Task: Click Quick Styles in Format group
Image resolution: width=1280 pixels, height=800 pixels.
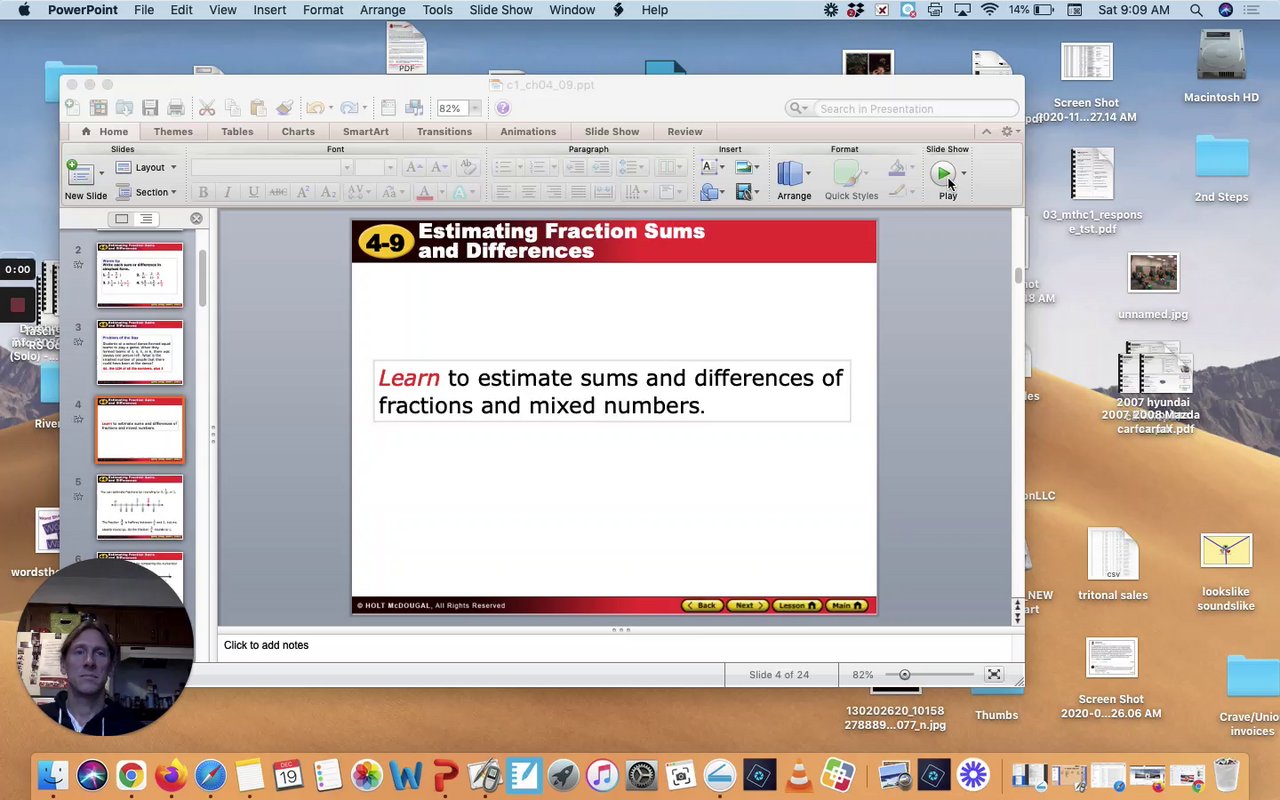Action: 851,180
